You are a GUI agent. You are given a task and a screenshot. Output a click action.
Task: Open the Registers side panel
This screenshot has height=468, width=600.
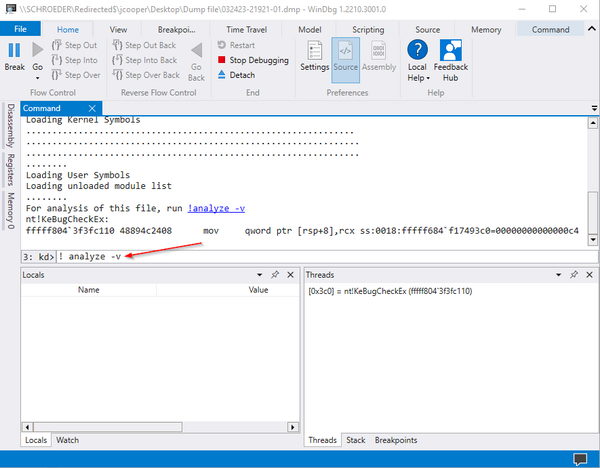pos(10,170)
